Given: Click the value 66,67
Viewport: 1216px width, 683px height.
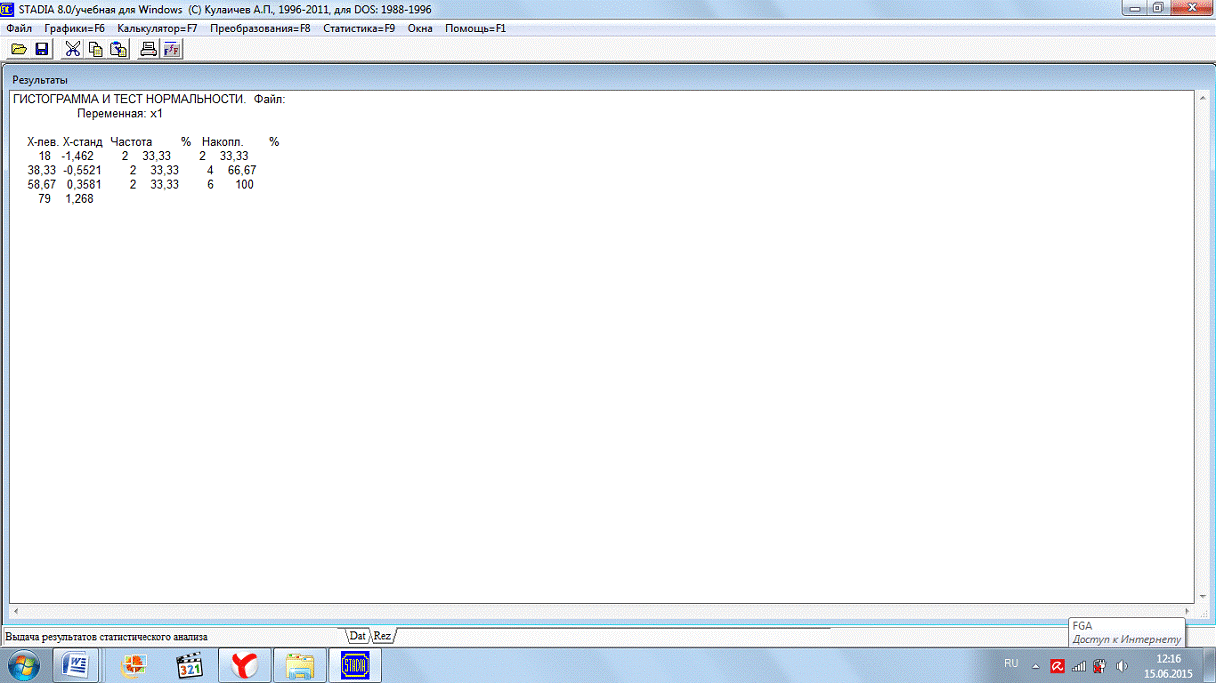Looking at the screenshot, I should 242,170.
